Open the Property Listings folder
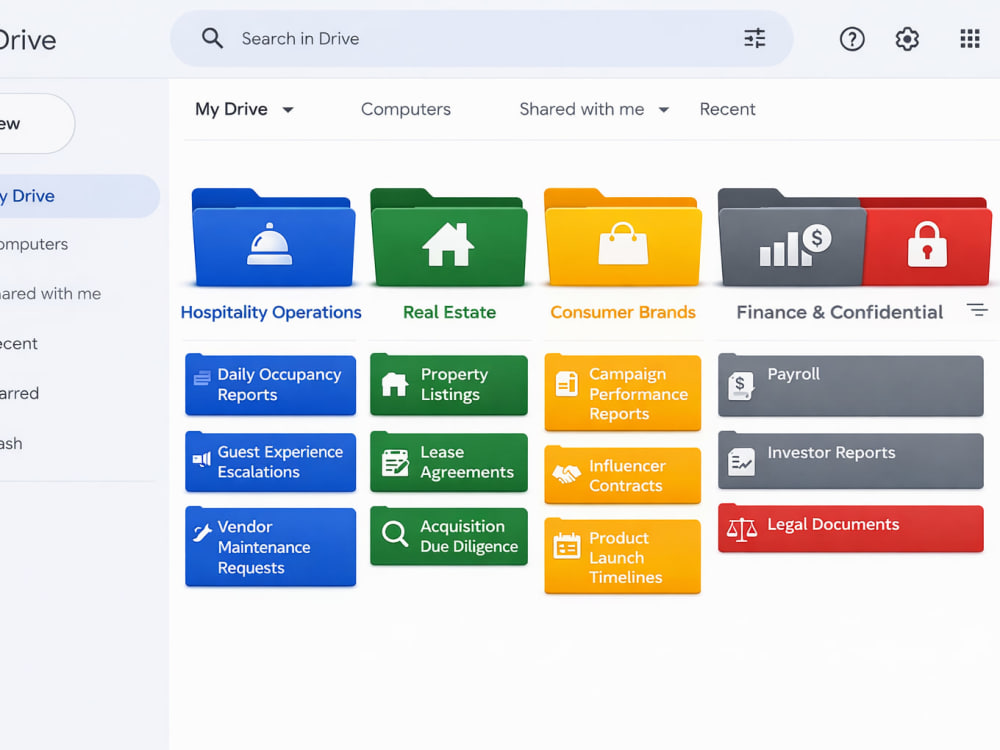The image size is (1000, 750). click(449, 385)
